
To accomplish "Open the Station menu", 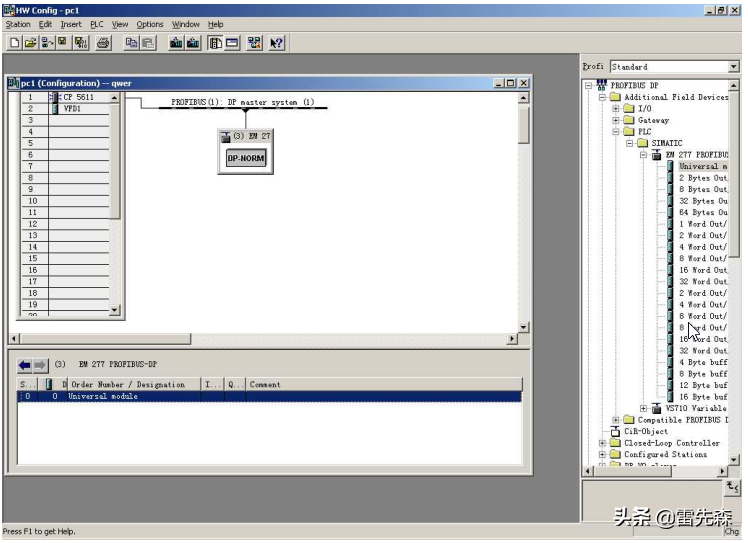I will click(x=18, y=24).
